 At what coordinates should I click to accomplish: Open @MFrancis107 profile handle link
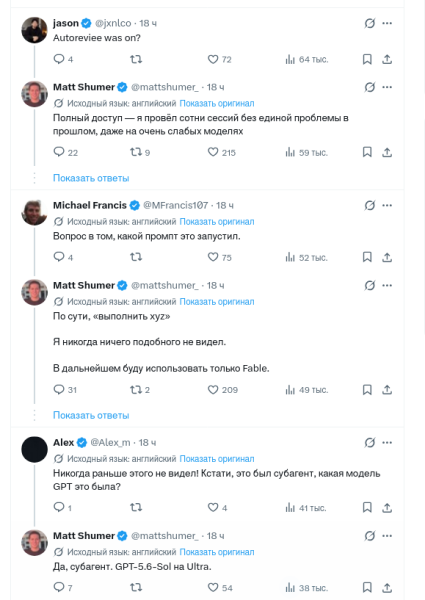click(x=176, y=205)
